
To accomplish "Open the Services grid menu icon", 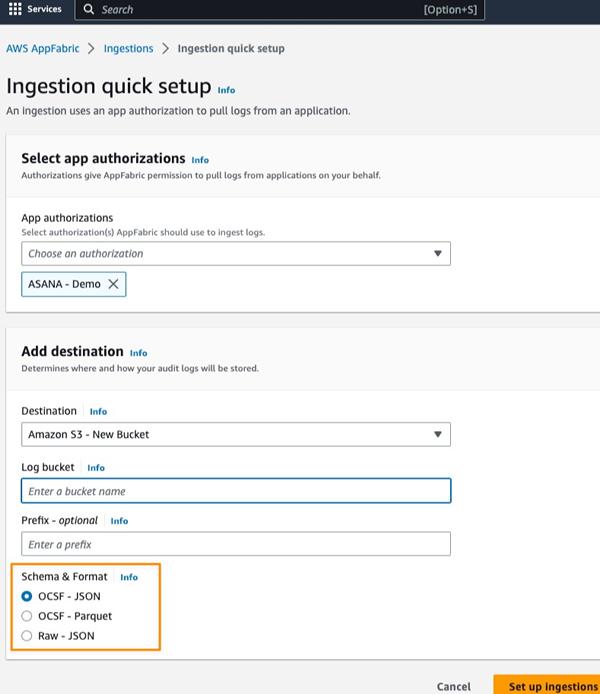I will [x=15, y=9].
